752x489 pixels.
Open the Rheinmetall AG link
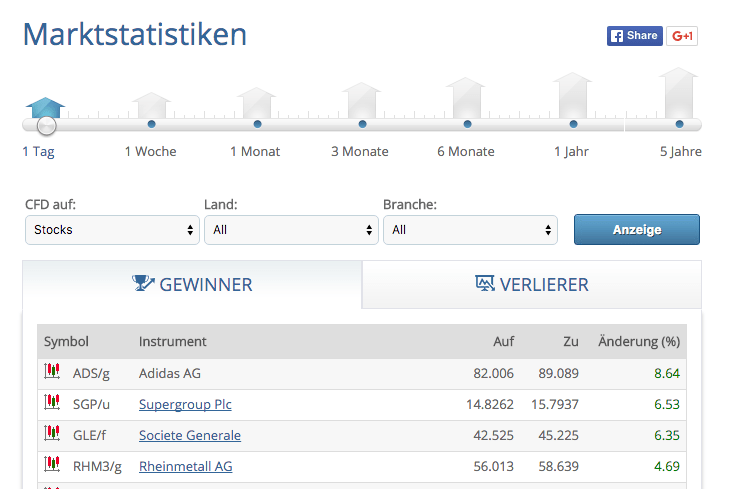(186, 466)
